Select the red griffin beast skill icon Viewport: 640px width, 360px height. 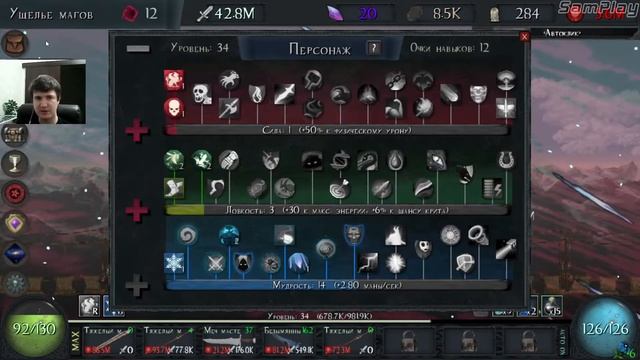174,80
